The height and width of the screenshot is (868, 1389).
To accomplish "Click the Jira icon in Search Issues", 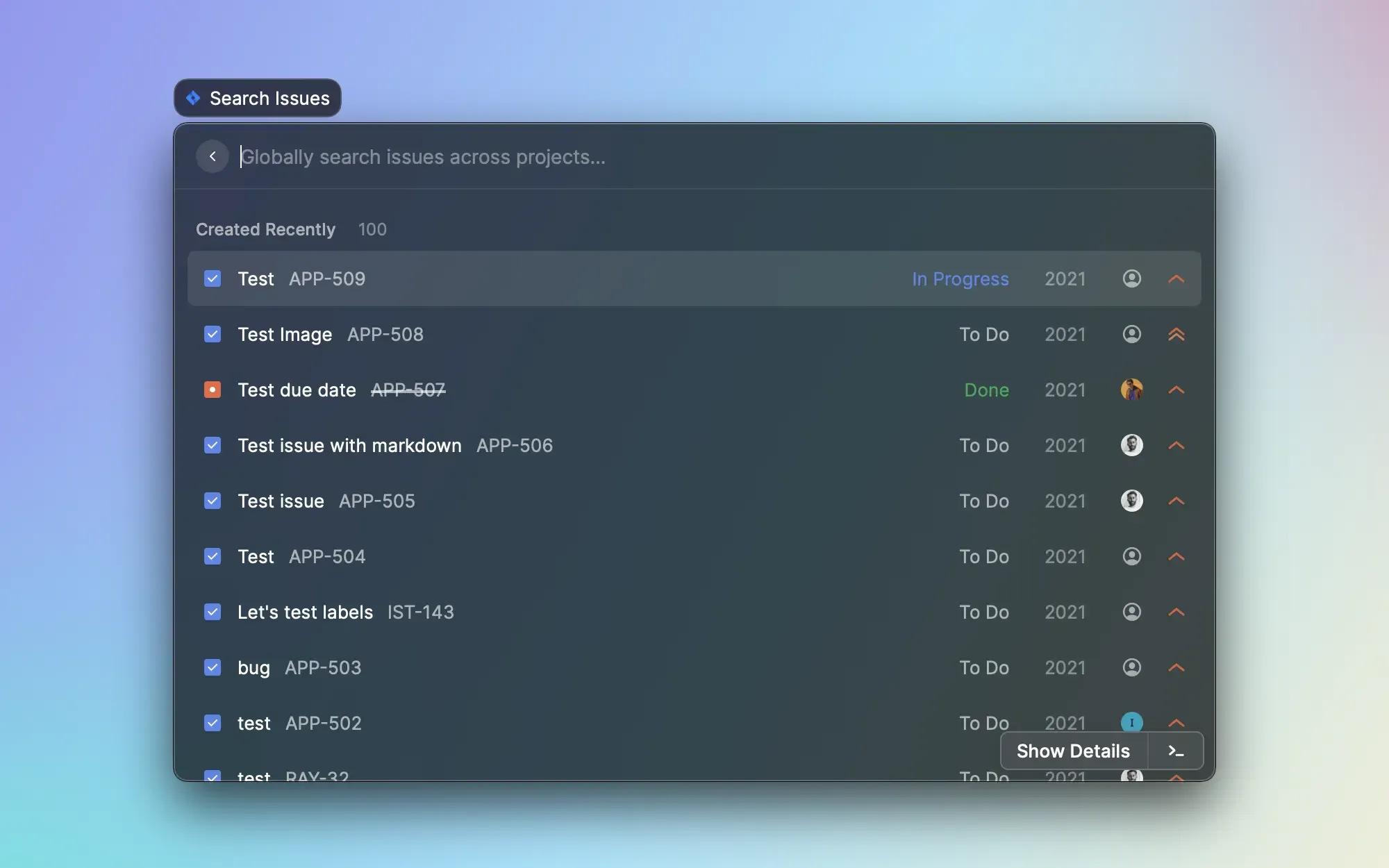I will click(193, 98).
